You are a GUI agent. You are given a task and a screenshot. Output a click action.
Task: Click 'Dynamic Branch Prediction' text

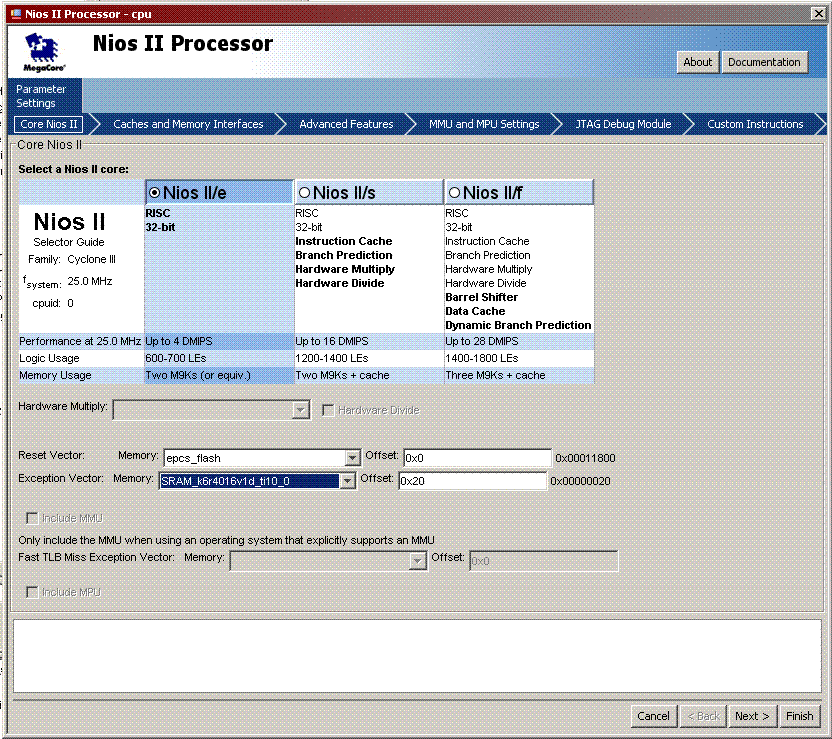point(518,325)
